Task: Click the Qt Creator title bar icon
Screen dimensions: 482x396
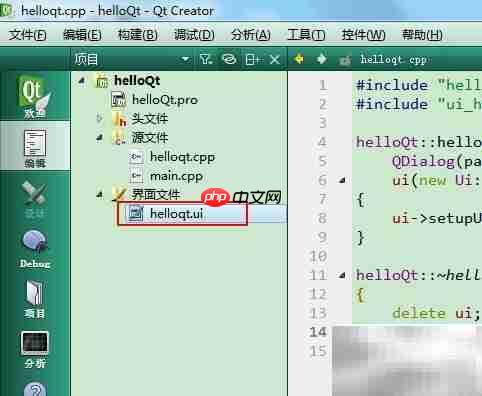Action: [6, 11]
